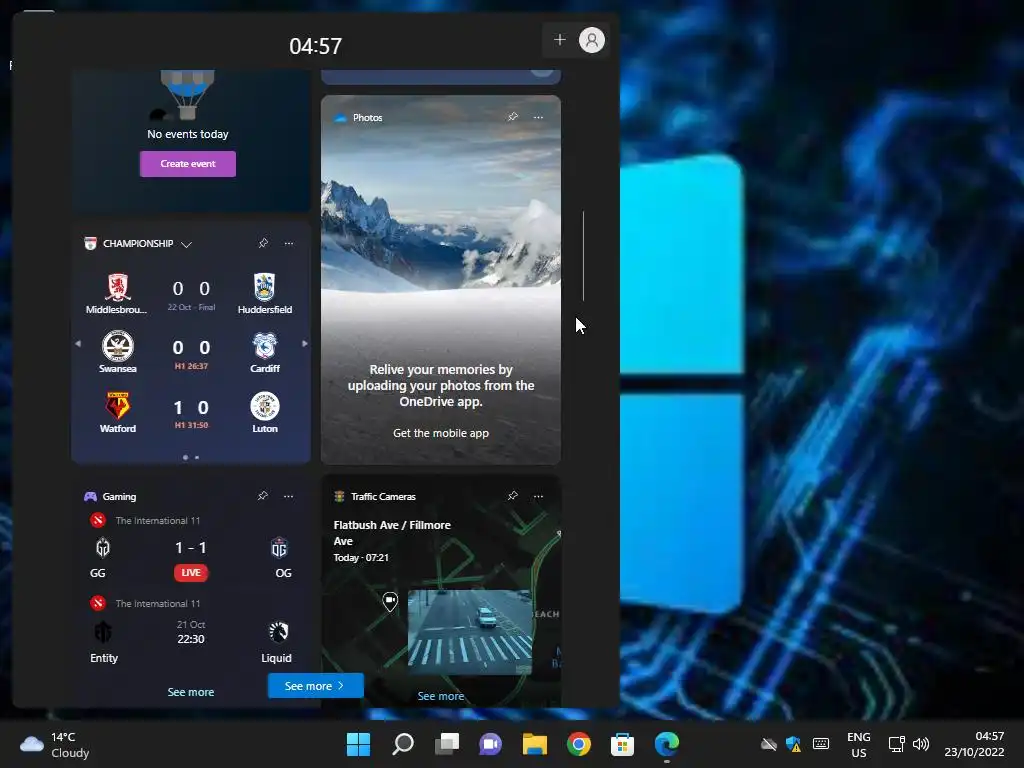Click the Create event button

(187, 164)
